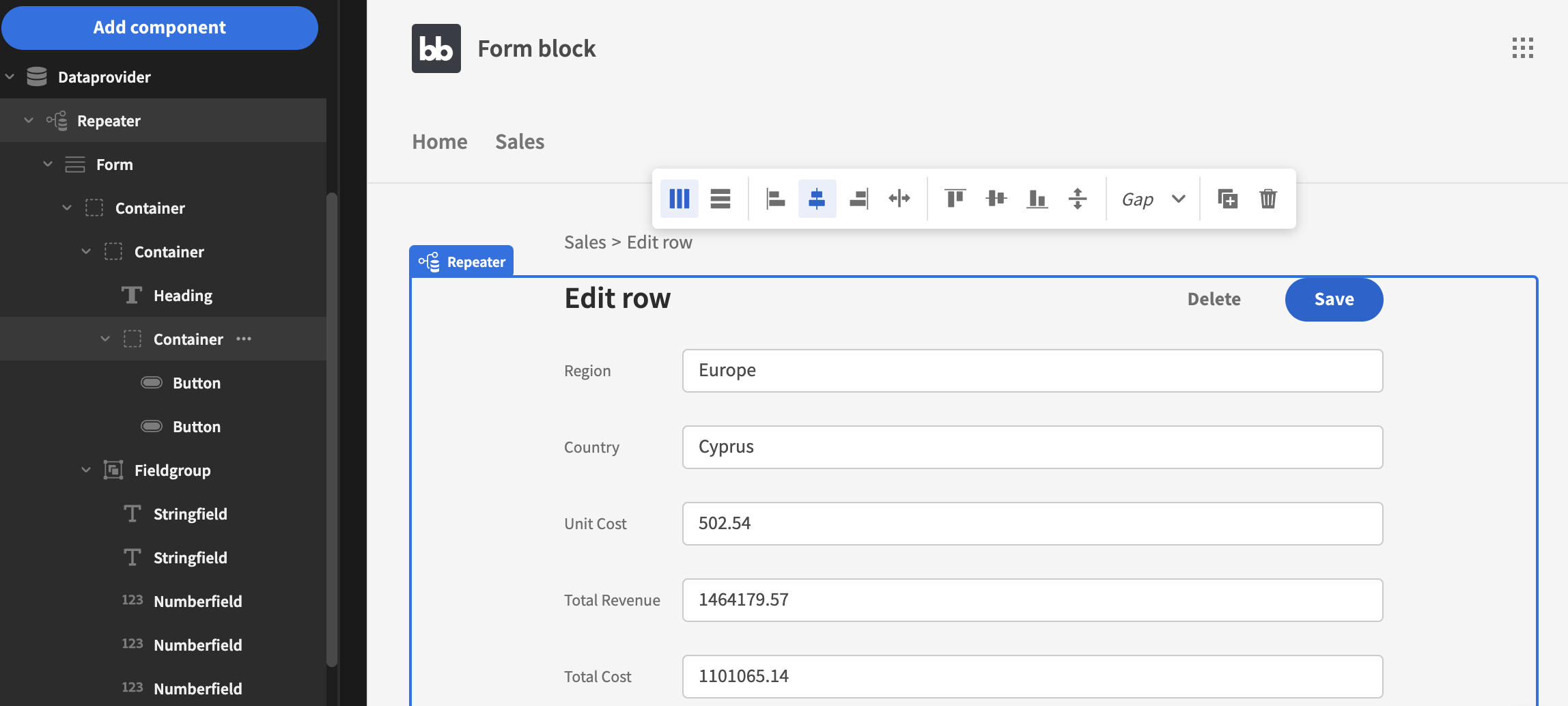Viewport: 1568px width, 706px height.
Task: Click the Add component button
Action: (x=159, y=27)
